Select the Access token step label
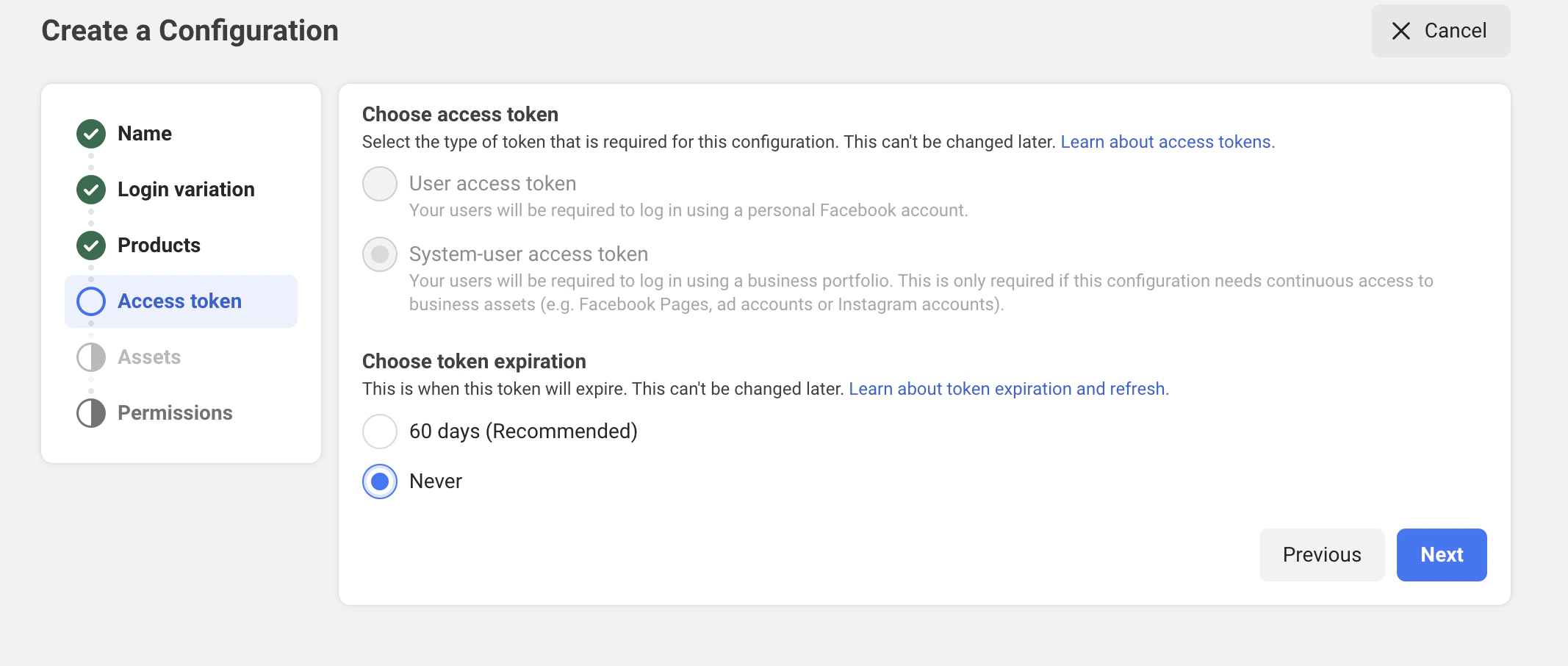Image resolution: width=1568 pixels, height=666 pixels. coord(179,301)
